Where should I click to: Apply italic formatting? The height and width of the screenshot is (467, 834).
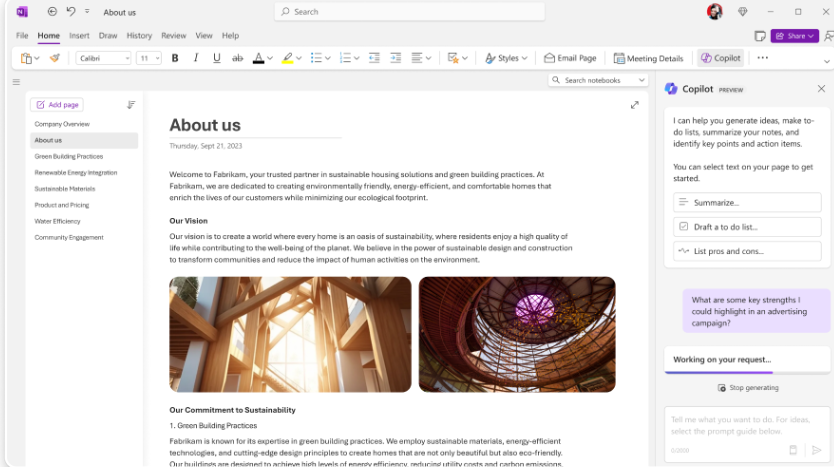tap(196, 58)
